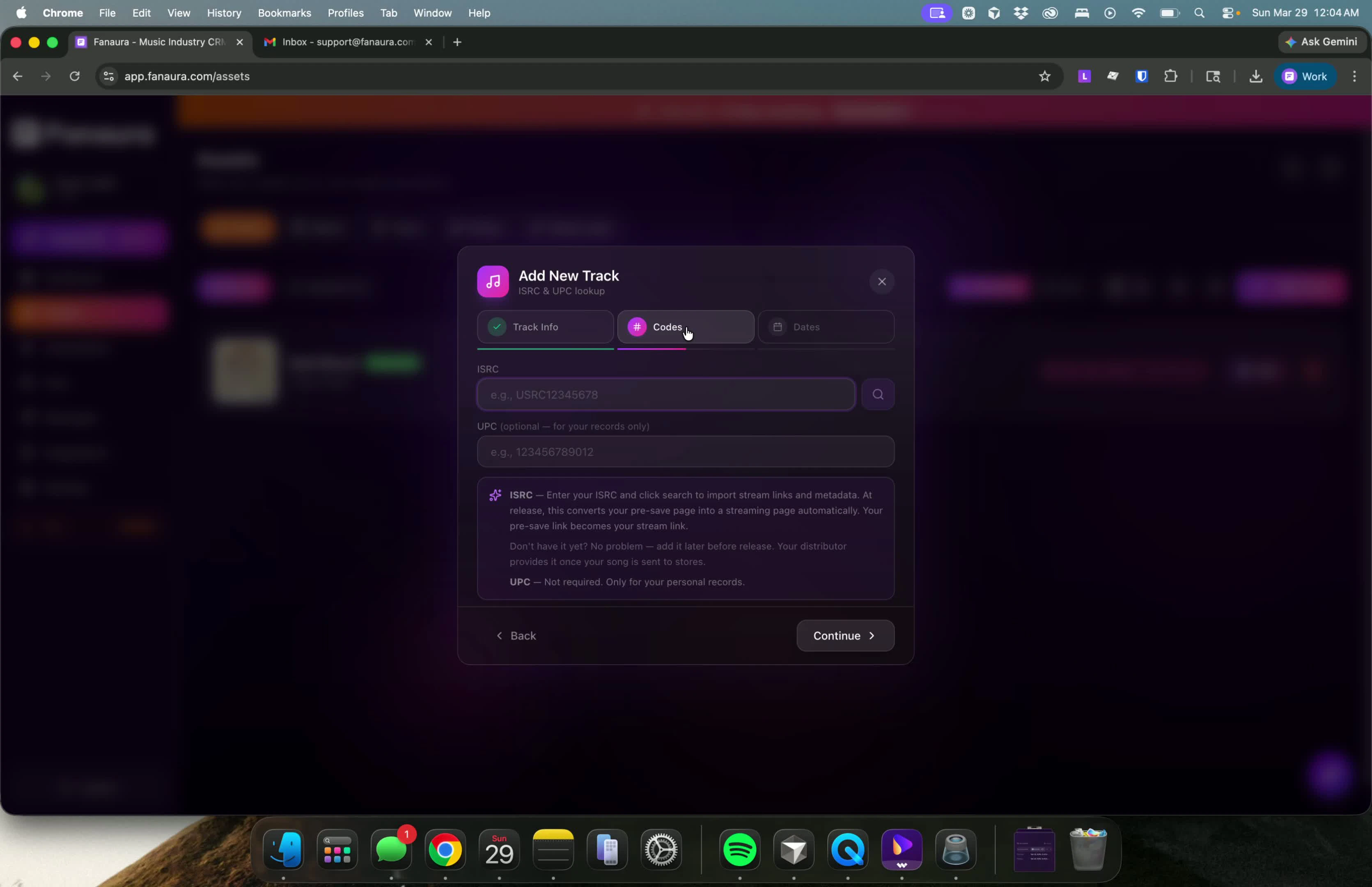Open the Window menu

(x=432, y=13)
